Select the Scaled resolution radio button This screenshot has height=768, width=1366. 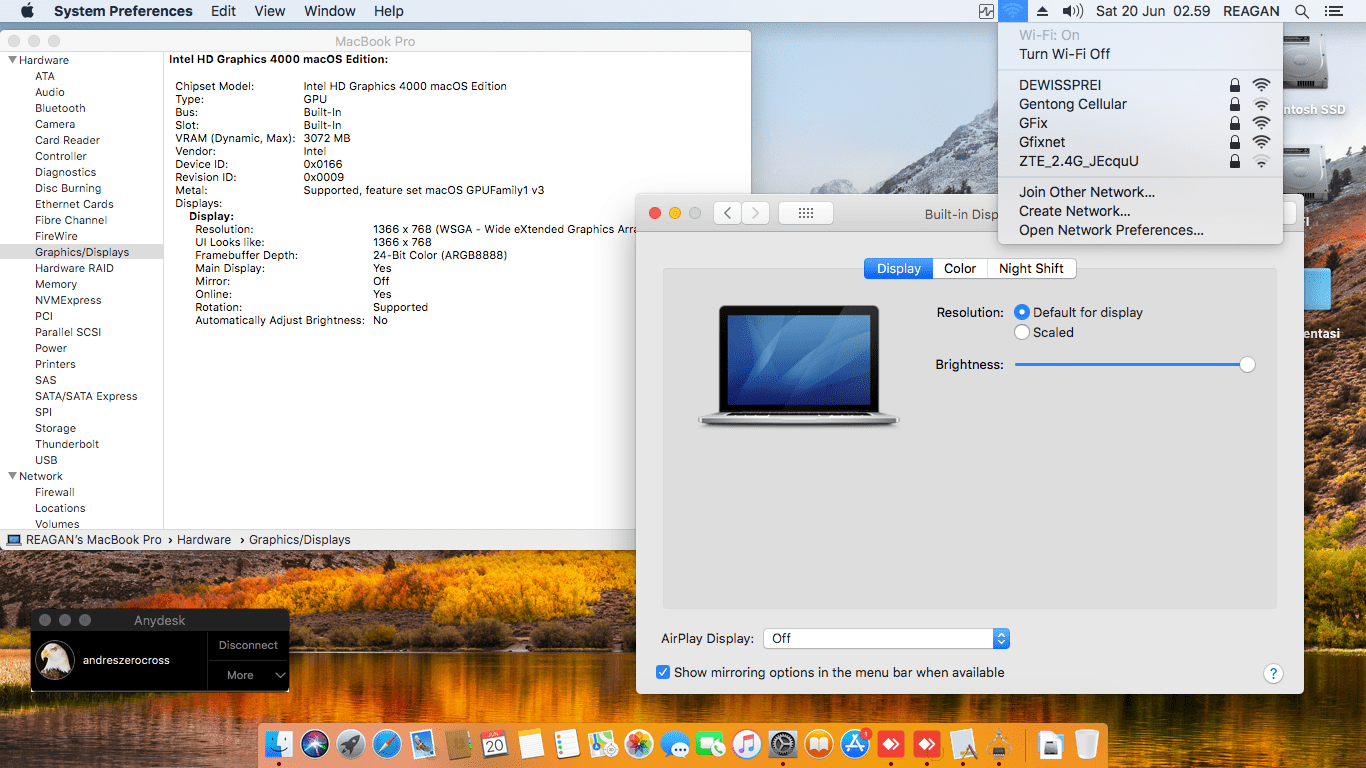[1022, 332]
